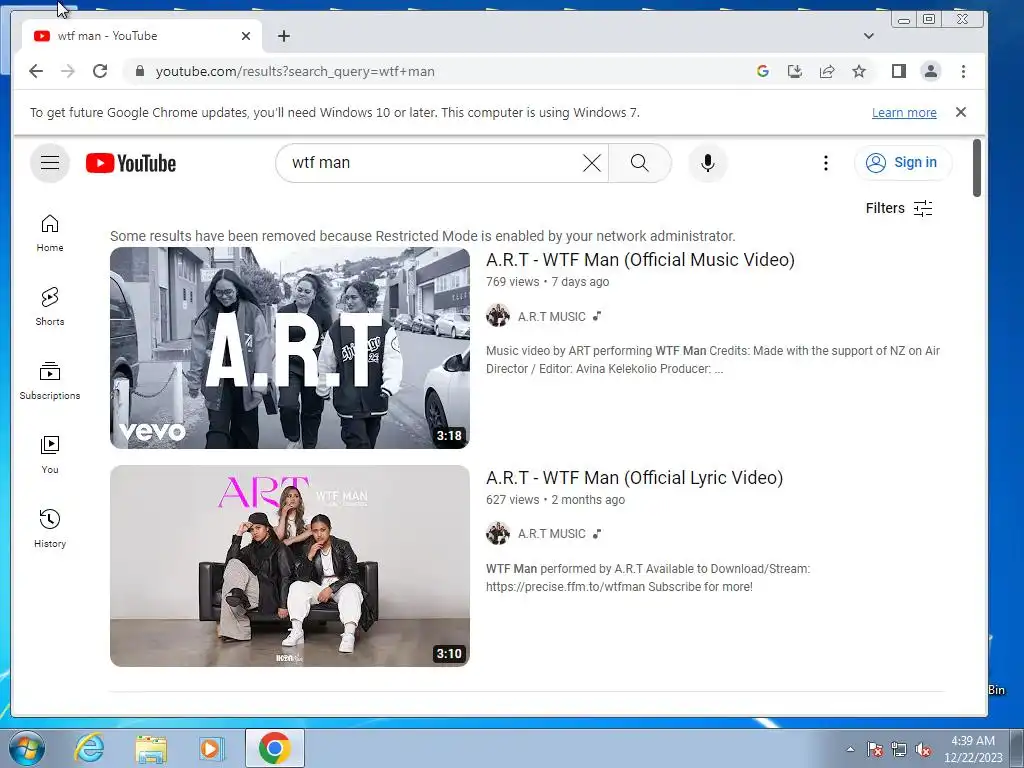The width and height of the screenshot is (1024, 768).
Task: Open Windows Explorer from the taskbar
Action: click(151, 749)
